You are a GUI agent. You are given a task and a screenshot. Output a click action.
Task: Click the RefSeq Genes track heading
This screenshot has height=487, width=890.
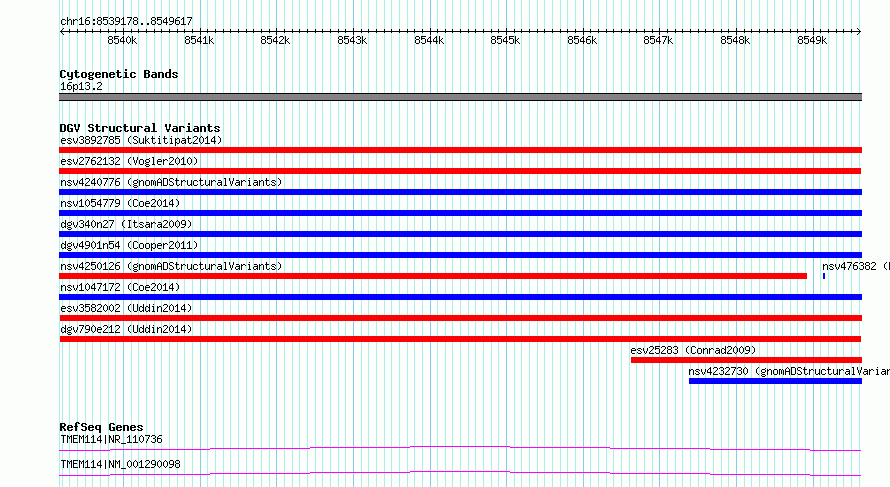pos(101,427)
